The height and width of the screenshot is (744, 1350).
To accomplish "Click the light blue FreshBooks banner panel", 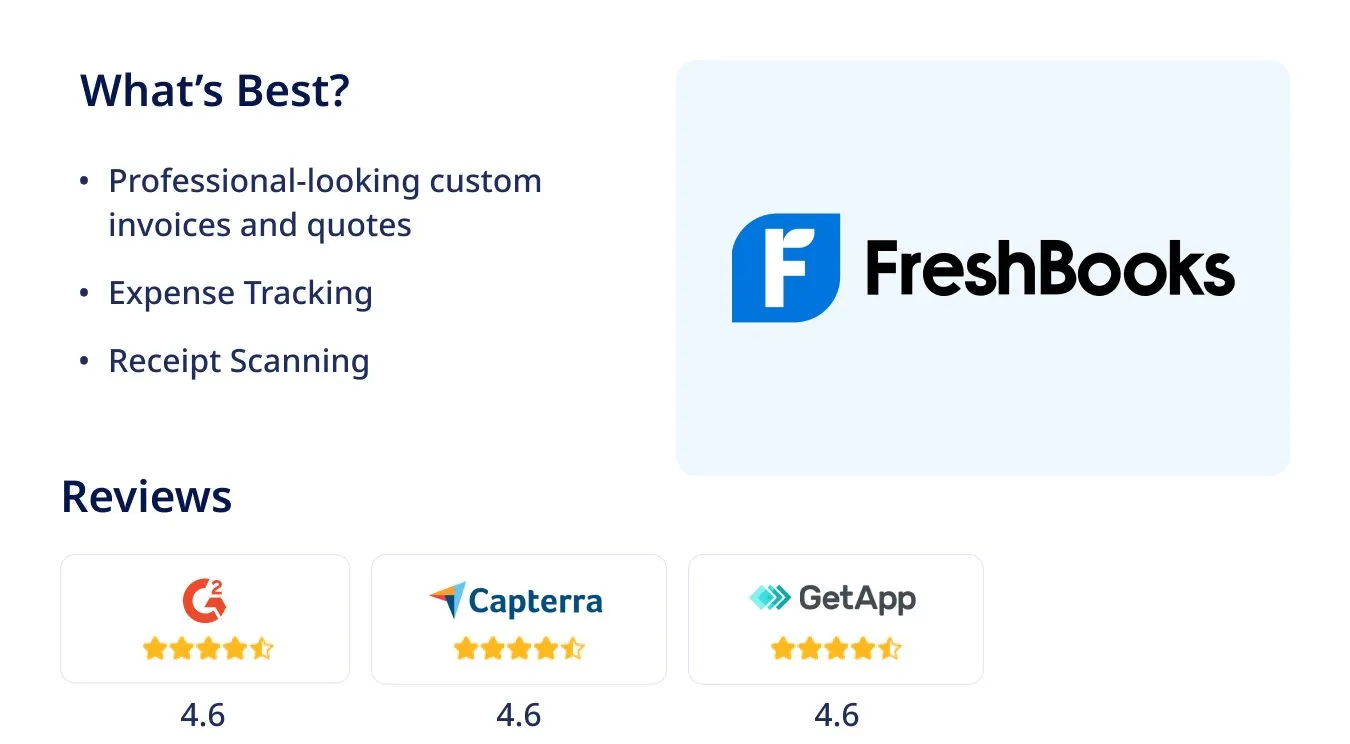I will tap(983, 268).
